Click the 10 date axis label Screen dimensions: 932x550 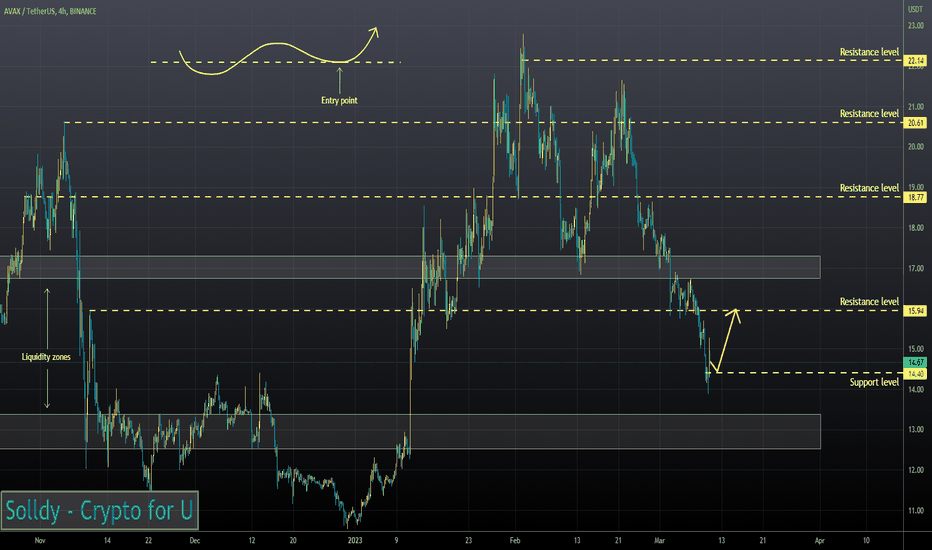pyautogui.click(x=866, y=540)
